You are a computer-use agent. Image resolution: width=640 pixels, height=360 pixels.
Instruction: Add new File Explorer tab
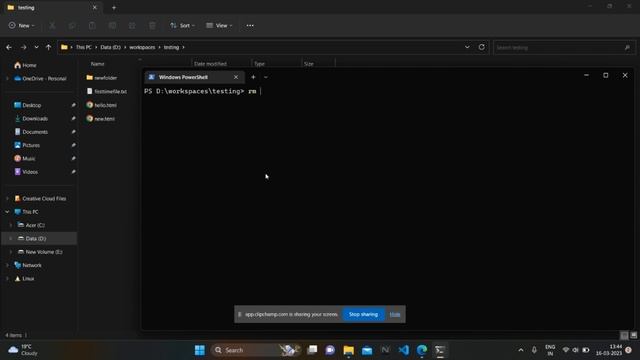point(114,7)
